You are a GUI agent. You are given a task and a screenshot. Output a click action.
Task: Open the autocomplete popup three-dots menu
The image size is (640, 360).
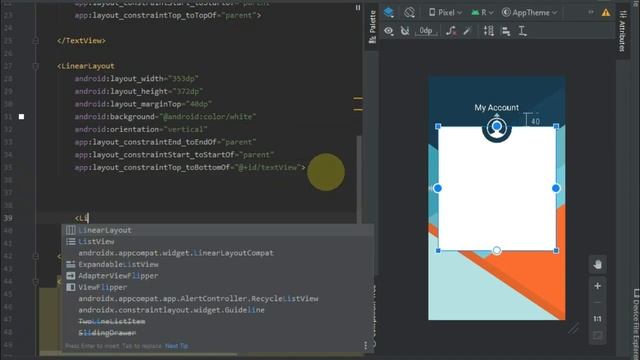tap(366, 346)
